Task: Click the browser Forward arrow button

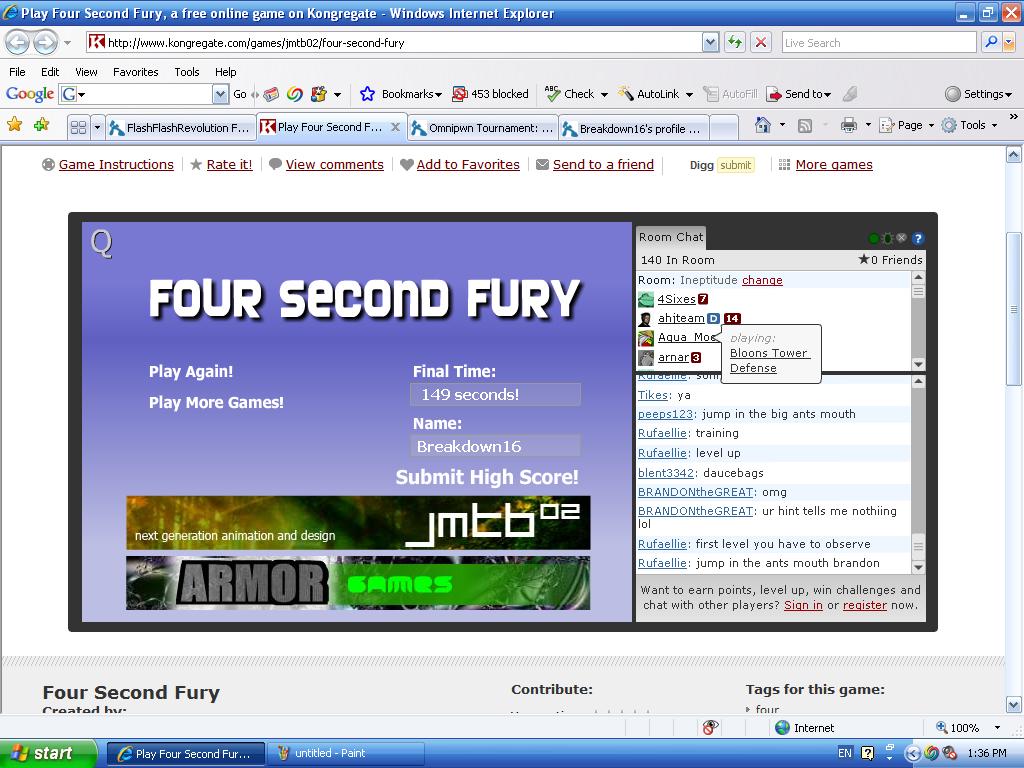Action: point(45,43)
